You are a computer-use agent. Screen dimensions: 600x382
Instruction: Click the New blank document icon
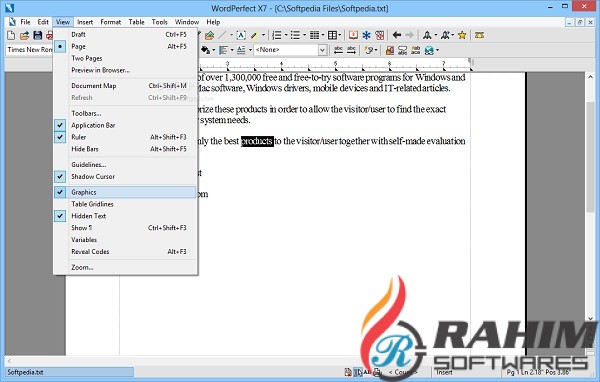pyautogui.click(x=11, y=36)
